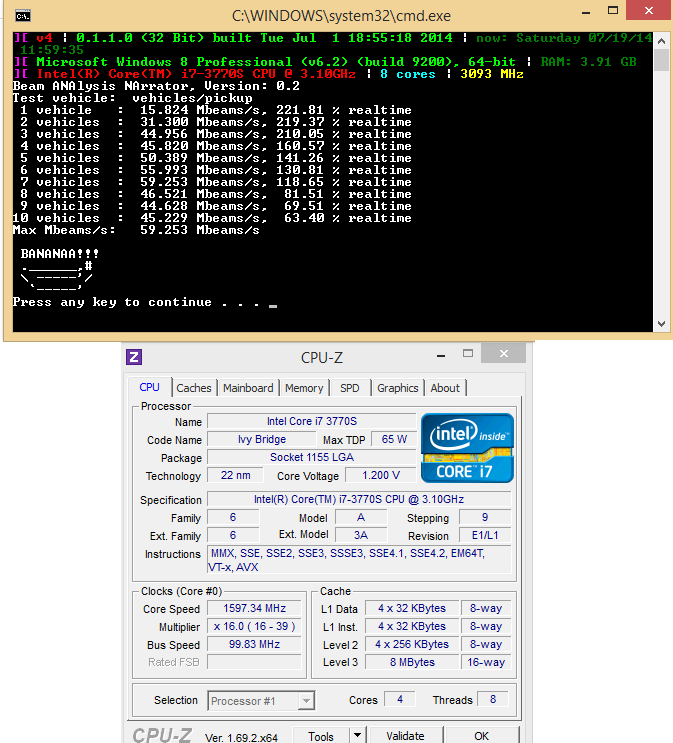
Task: Click the Revision value 'E1/L1'
Action: coord(485,535)
